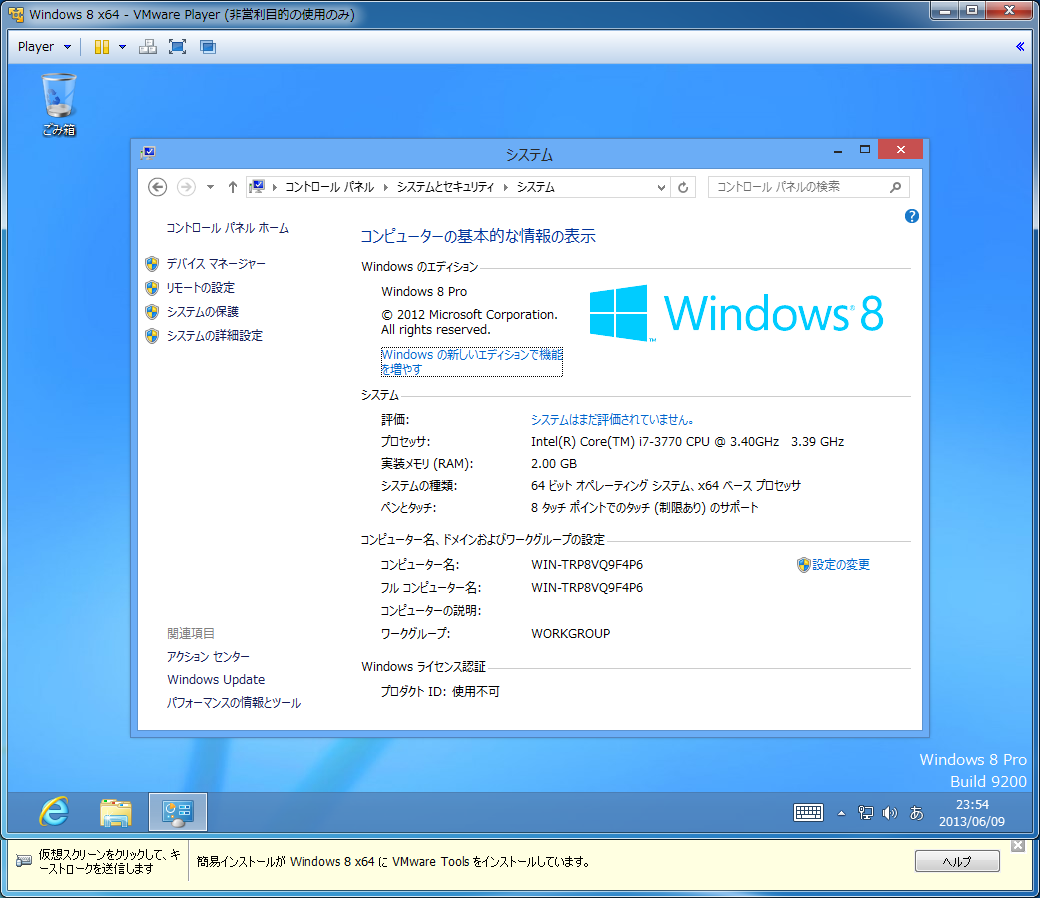Screen dimensions: 1040x898
Task: Launch Internet Explorer from taskbar
Action: click(x=54, y=812)
